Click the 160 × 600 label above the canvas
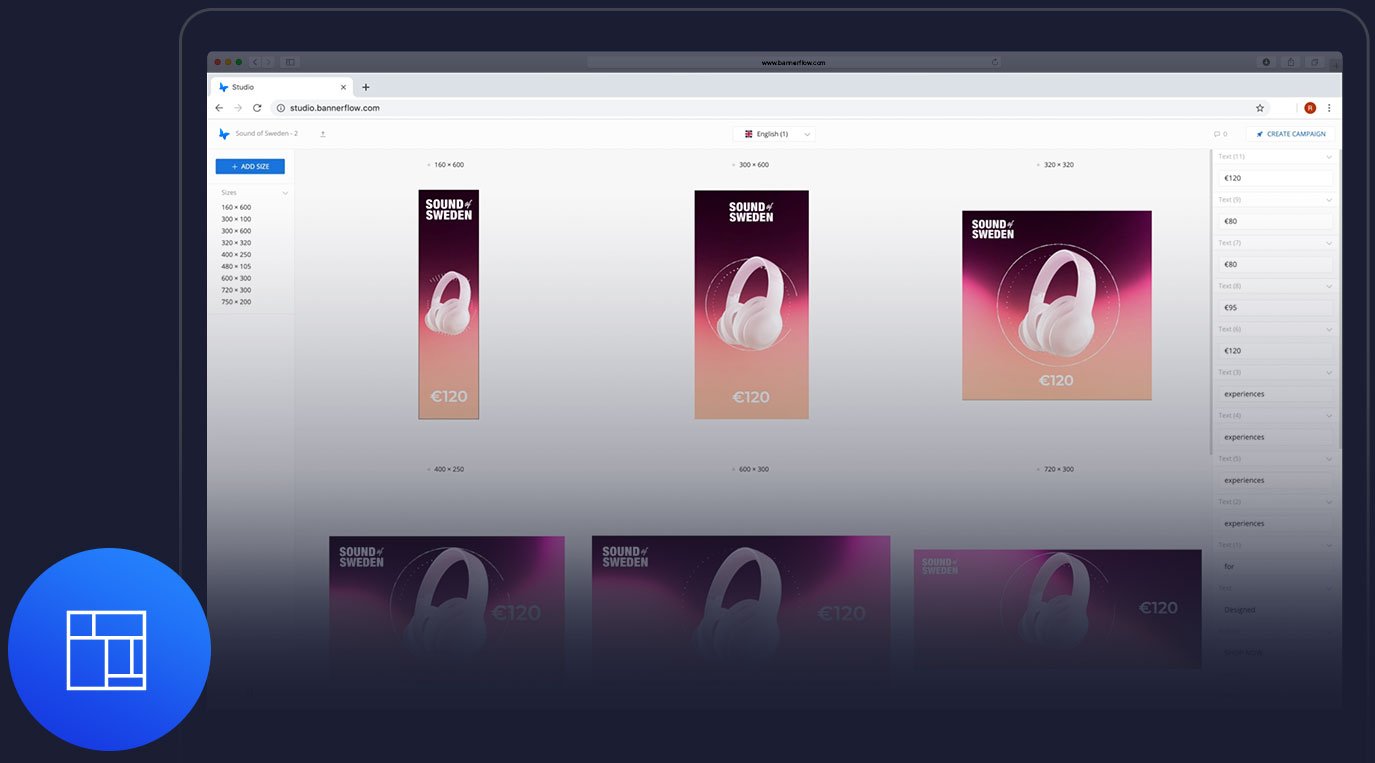 (x=449, y=165)
